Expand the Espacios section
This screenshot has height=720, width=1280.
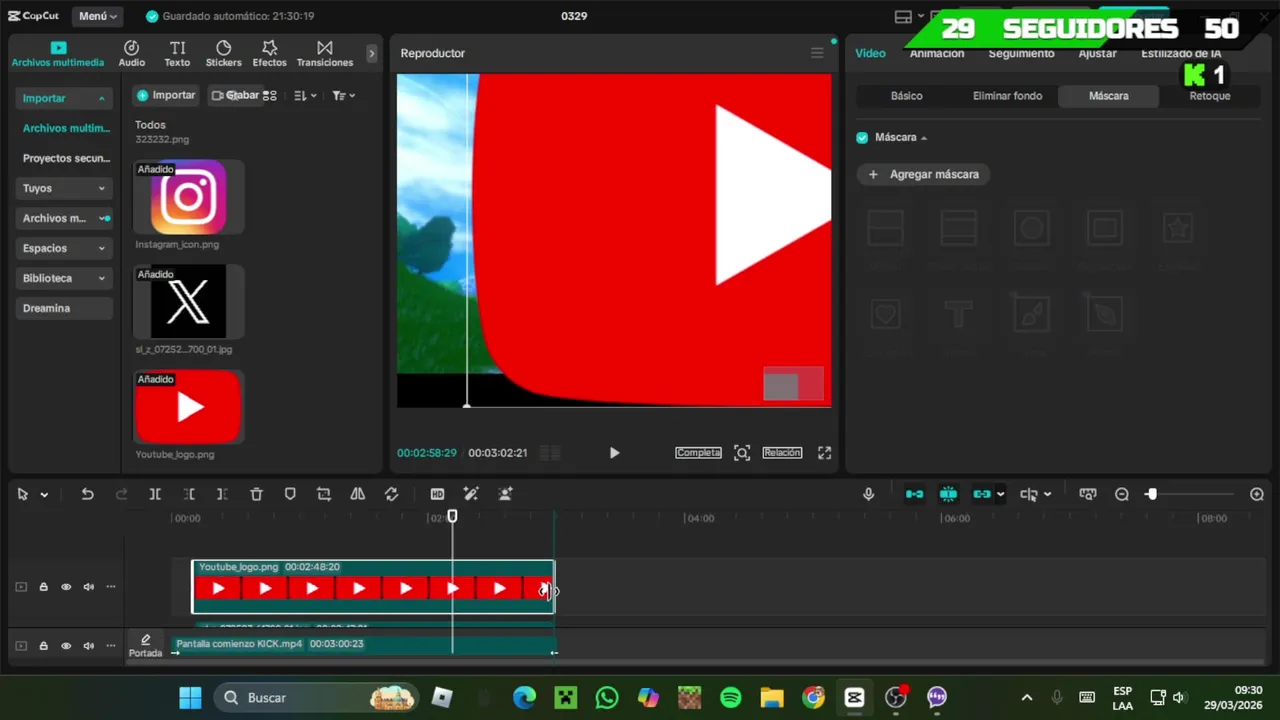click(x=64, y=248)
